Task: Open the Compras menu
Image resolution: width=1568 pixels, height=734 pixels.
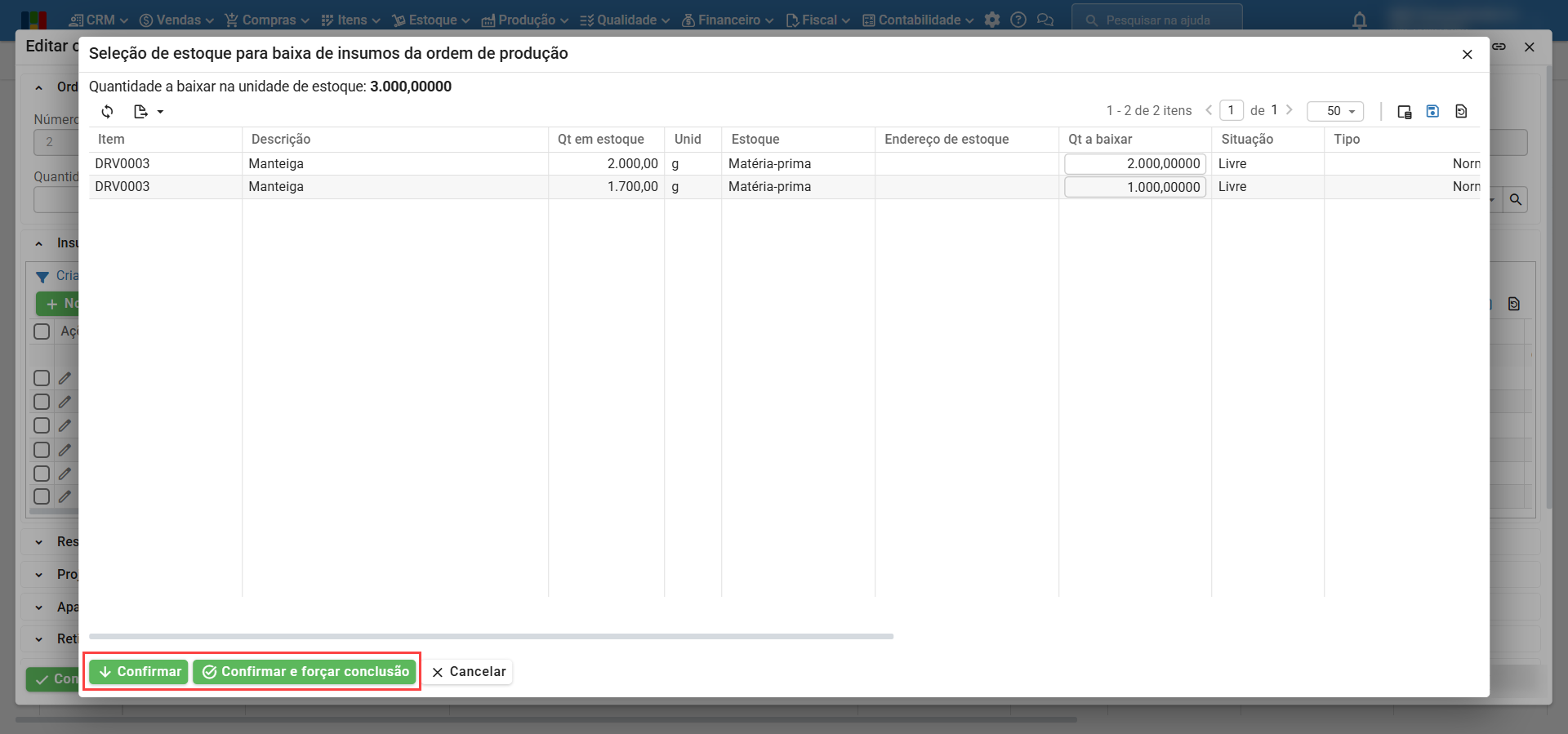Action: click(267, 20)
